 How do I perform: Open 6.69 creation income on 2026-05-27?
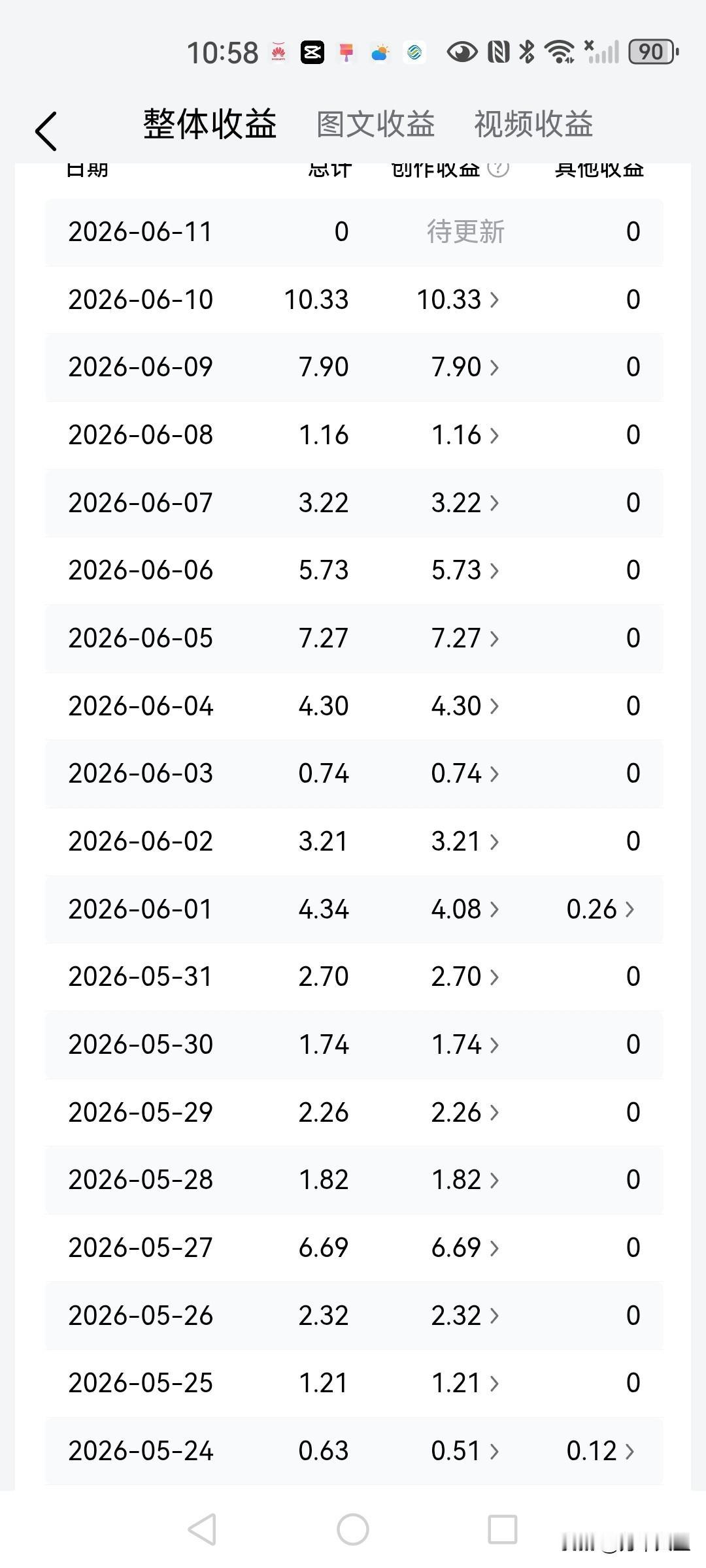pos(465,1247)
